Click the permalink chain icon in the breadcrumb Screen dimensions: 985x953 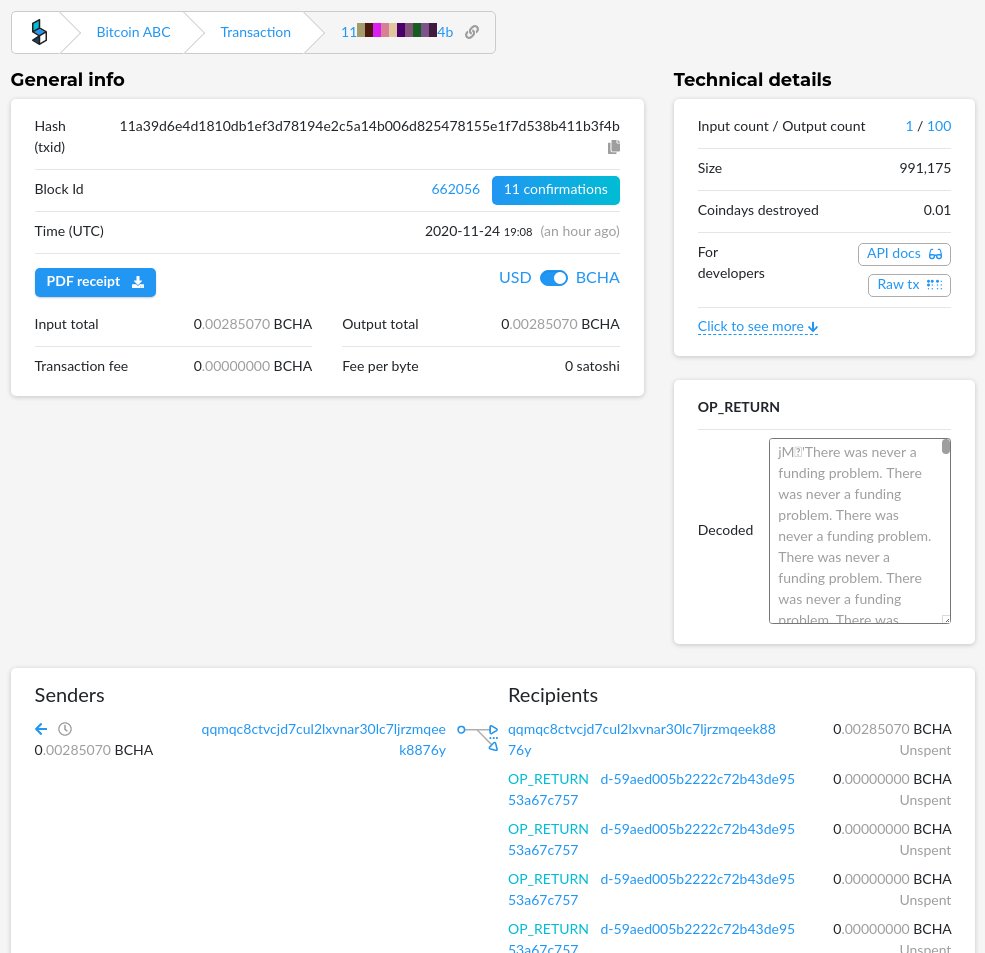coord(471,31)
